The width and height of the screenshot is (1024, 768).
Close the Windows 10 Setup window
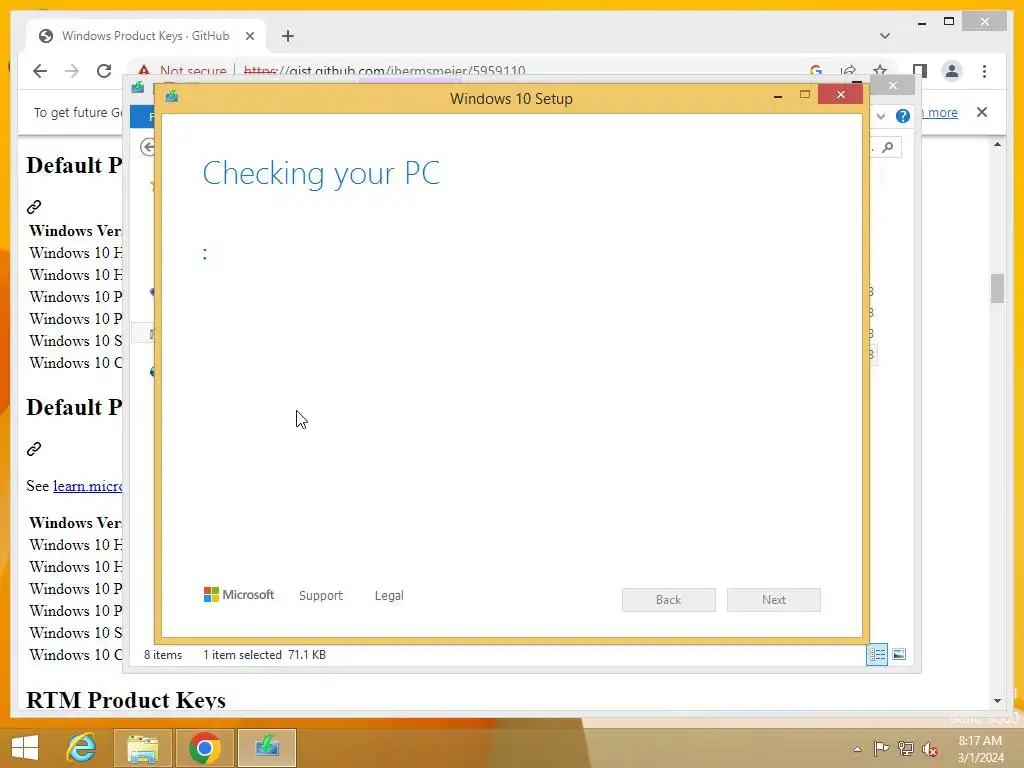(x=841, y=95)
